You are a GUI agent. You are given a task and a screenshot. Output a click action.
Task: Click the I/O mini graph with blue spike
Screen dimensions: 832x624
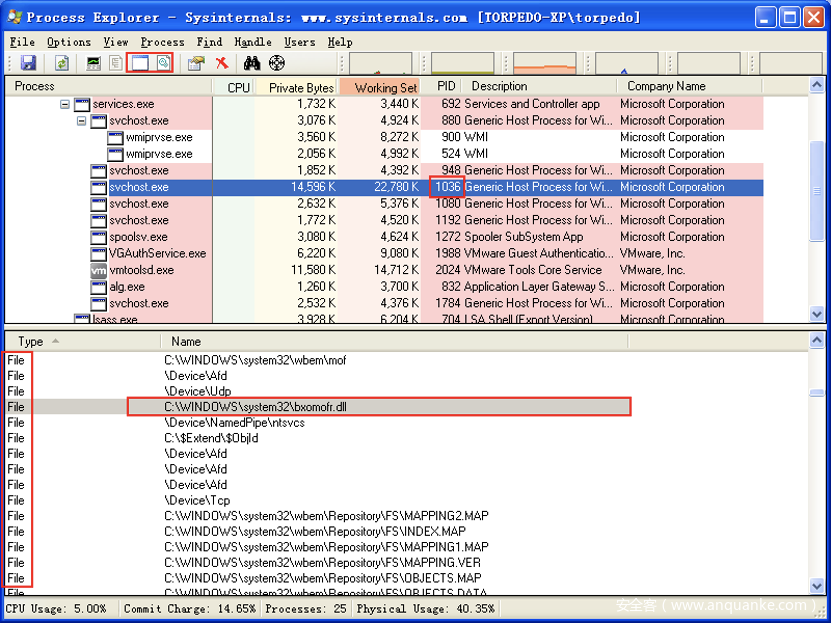click(627, 63)
